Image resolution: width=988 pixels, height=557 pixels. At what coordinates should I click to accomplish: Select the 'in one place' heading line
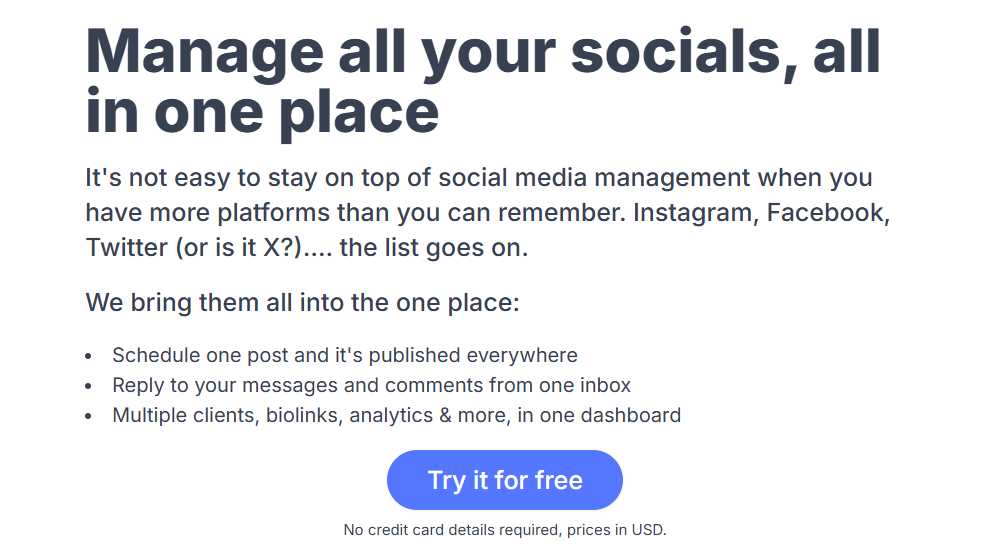(262, 113)
